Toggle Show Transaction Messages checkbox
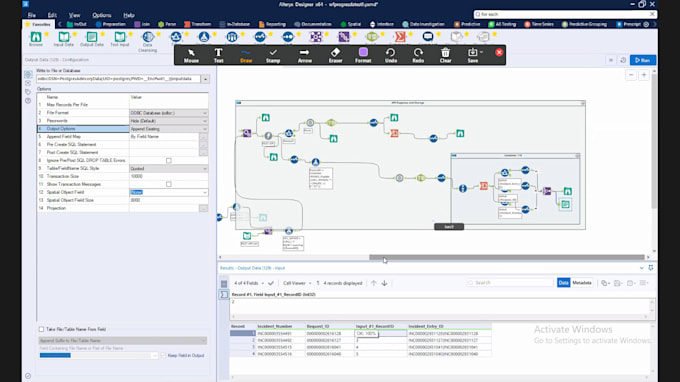Screen dimensions: 680x382 (169, 184)
